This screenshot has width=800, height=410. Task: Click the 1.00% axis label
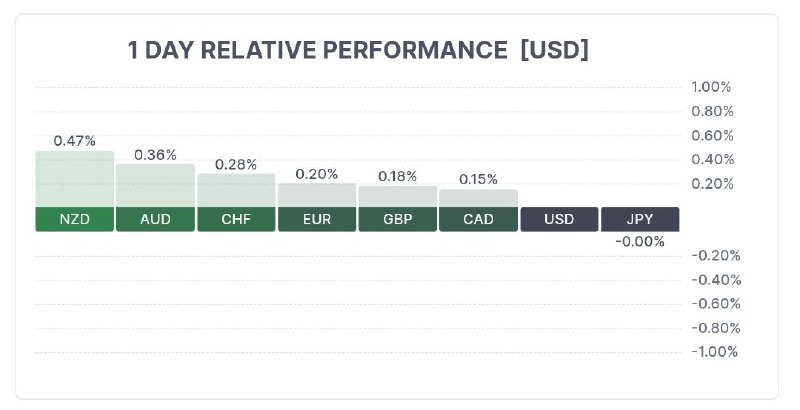pos(711,87)
